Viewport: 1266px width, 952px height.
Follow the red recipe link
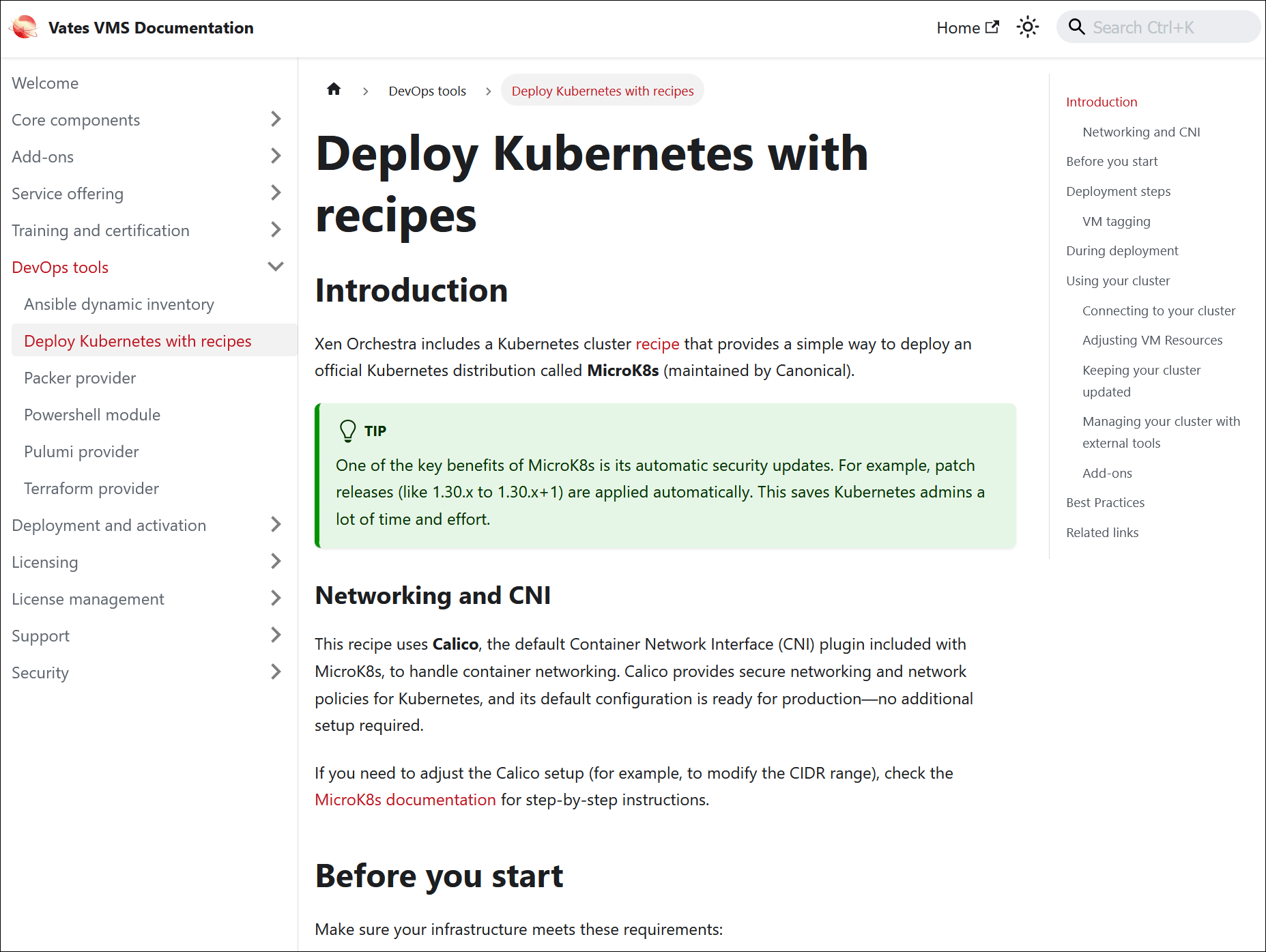pos(657,344)
